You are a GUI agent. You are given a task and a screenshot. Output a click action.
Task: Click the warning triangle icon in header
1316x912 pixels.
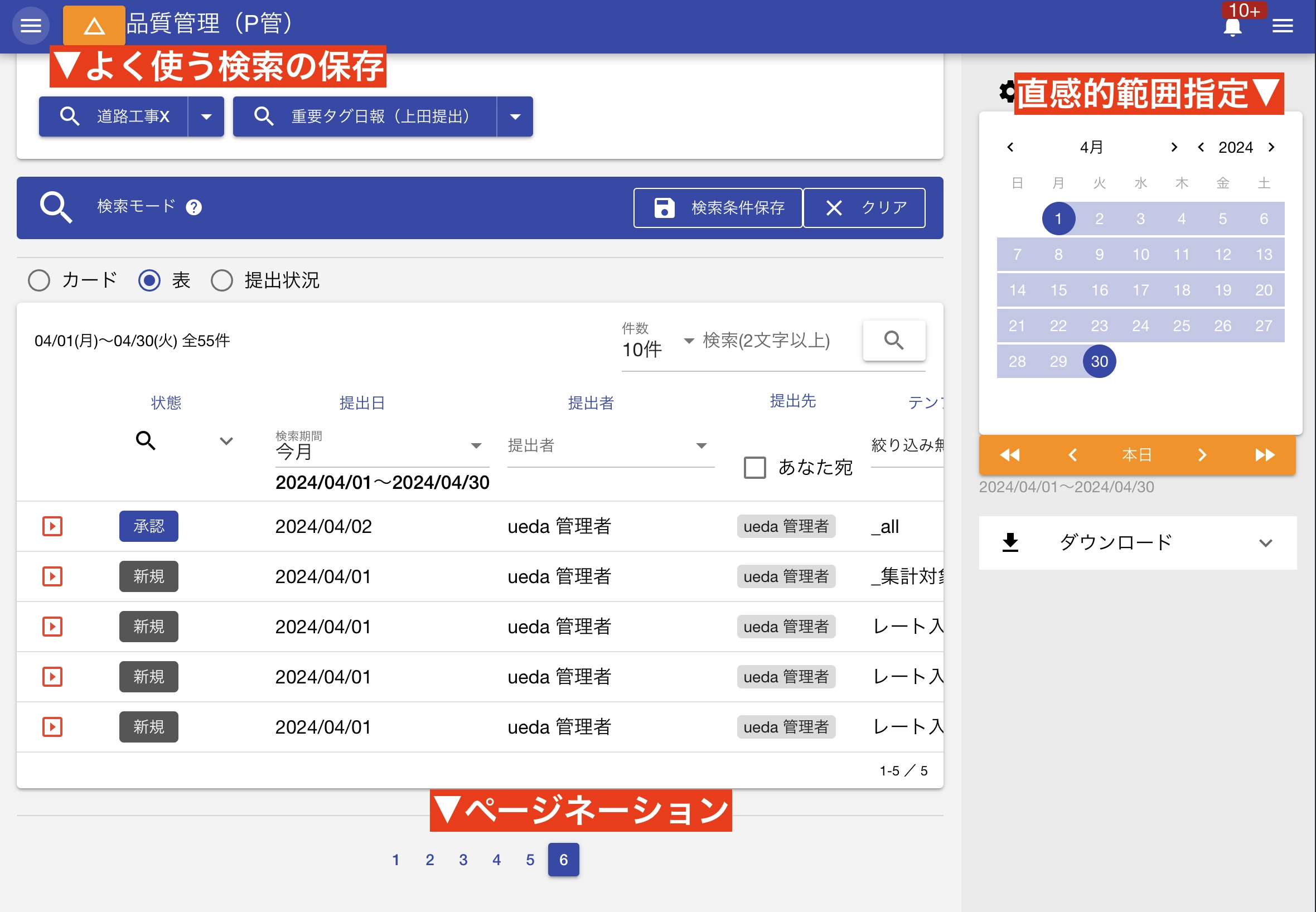(x=93, y=26)
